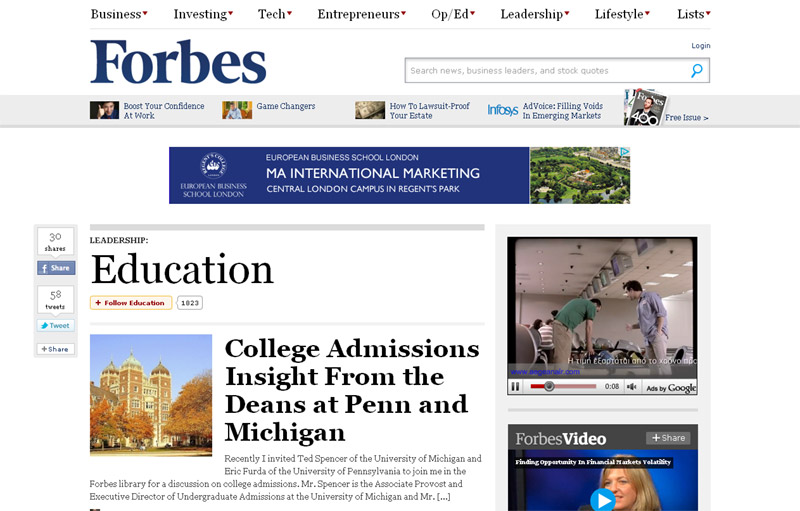
Task: Toggle Follow Education button
Action: pyautogui.click(x=131, y=303)
